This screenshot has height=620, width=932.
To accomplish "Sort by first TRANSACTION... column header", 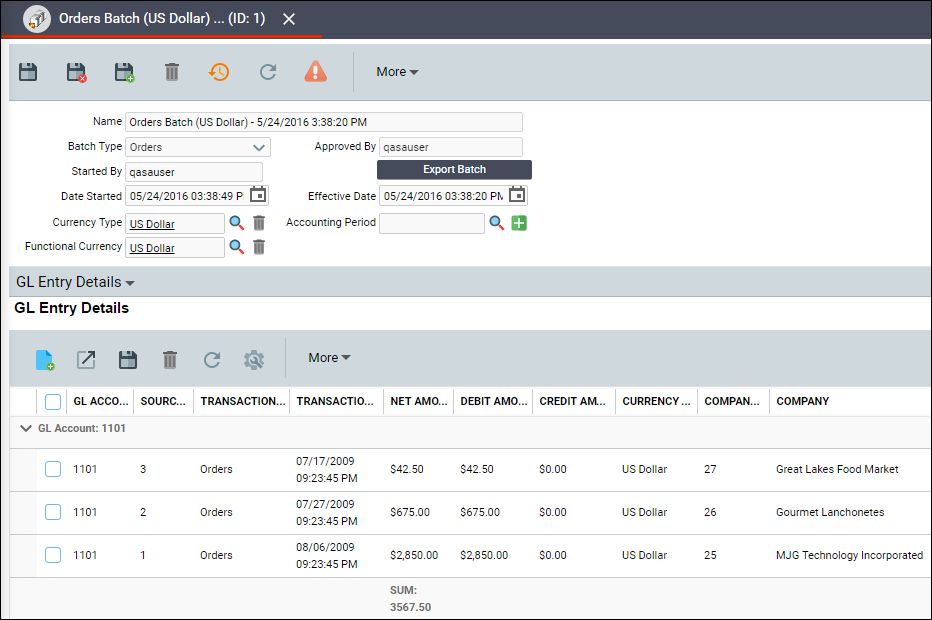I will [x=243, y=401].
